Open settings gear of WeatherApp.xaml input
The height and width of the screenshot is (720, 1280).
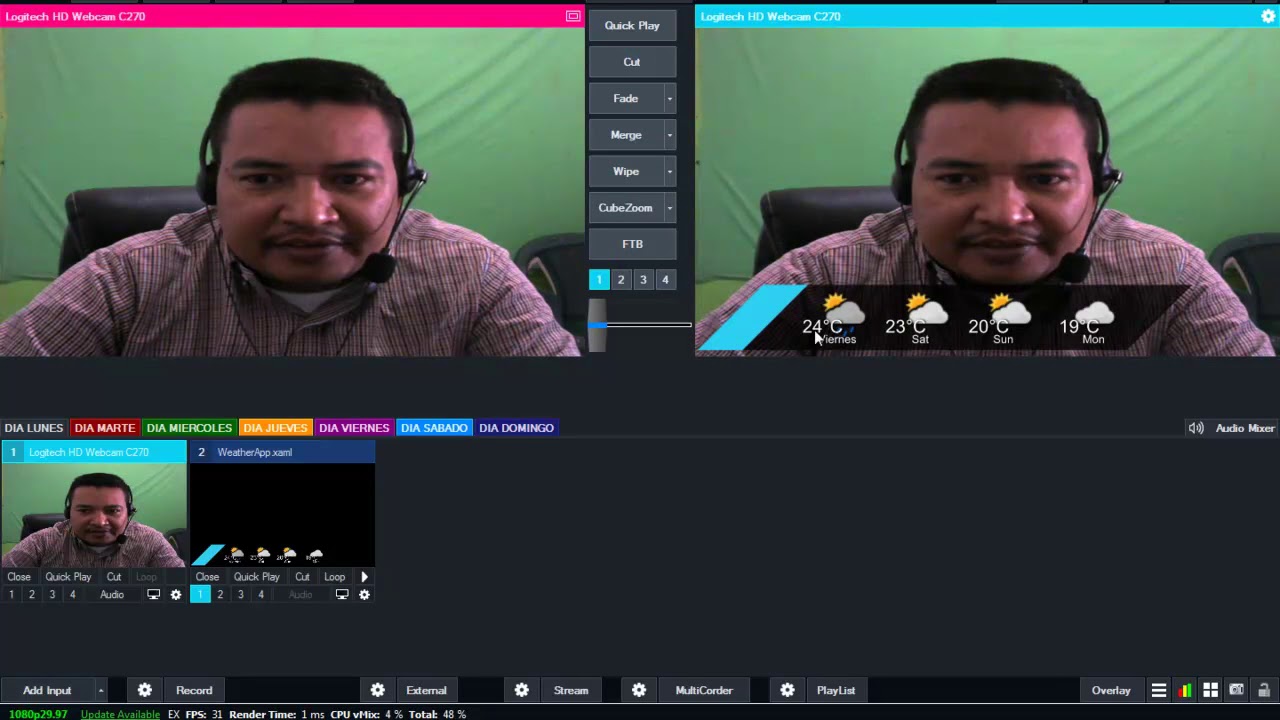point(364,595)
